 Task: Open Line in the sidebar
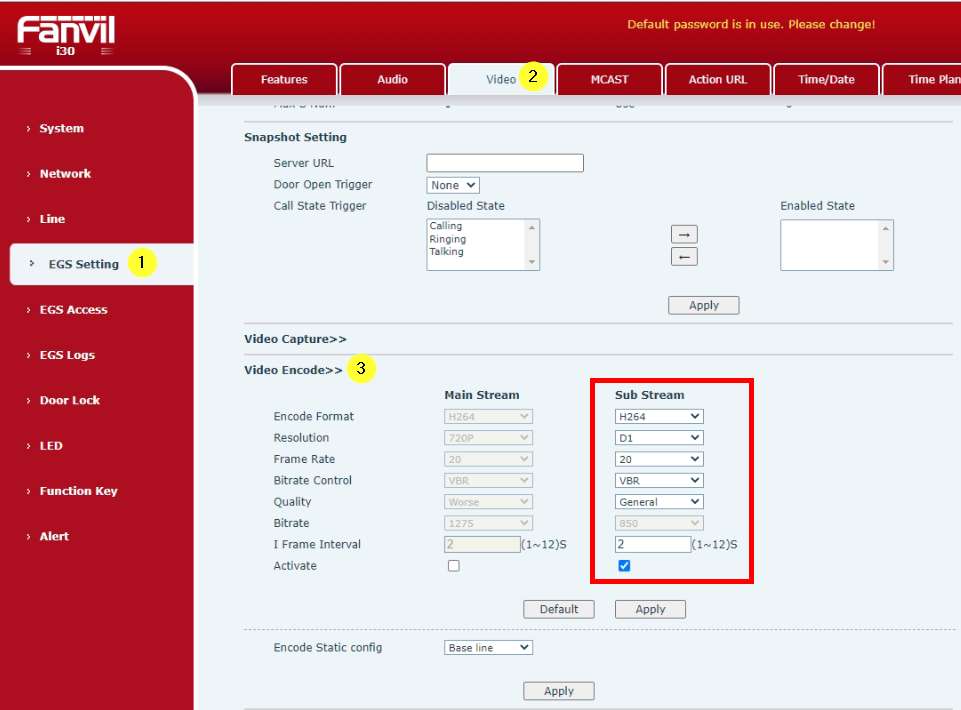52,219
